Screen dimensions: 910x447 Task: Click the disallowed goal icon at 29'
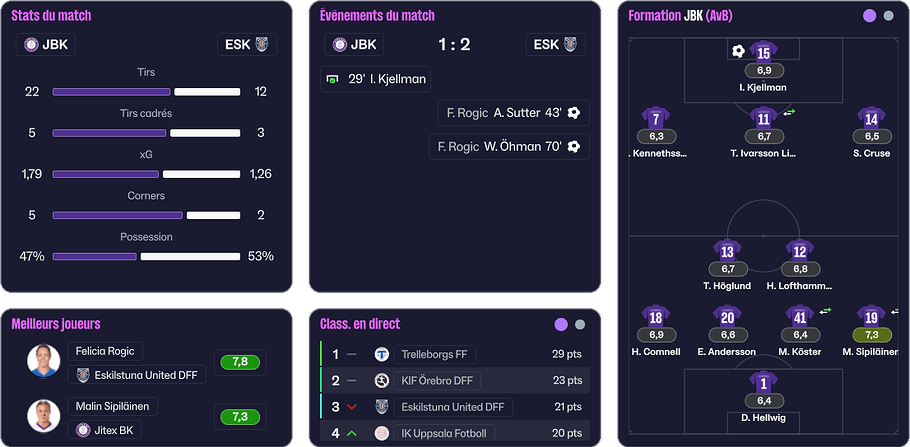333,79
